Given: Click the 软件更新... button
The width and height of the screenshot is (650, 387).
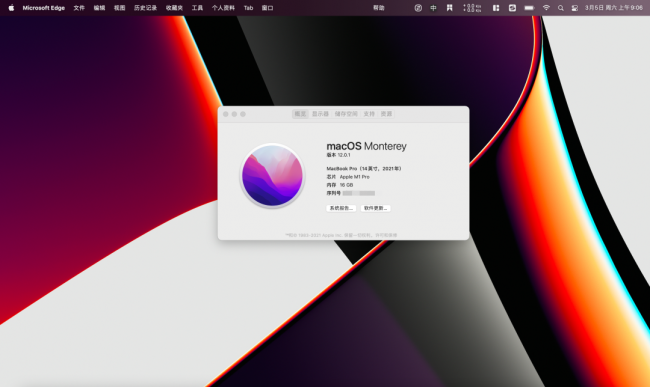Looking at the screenshot, I should 376,208.
